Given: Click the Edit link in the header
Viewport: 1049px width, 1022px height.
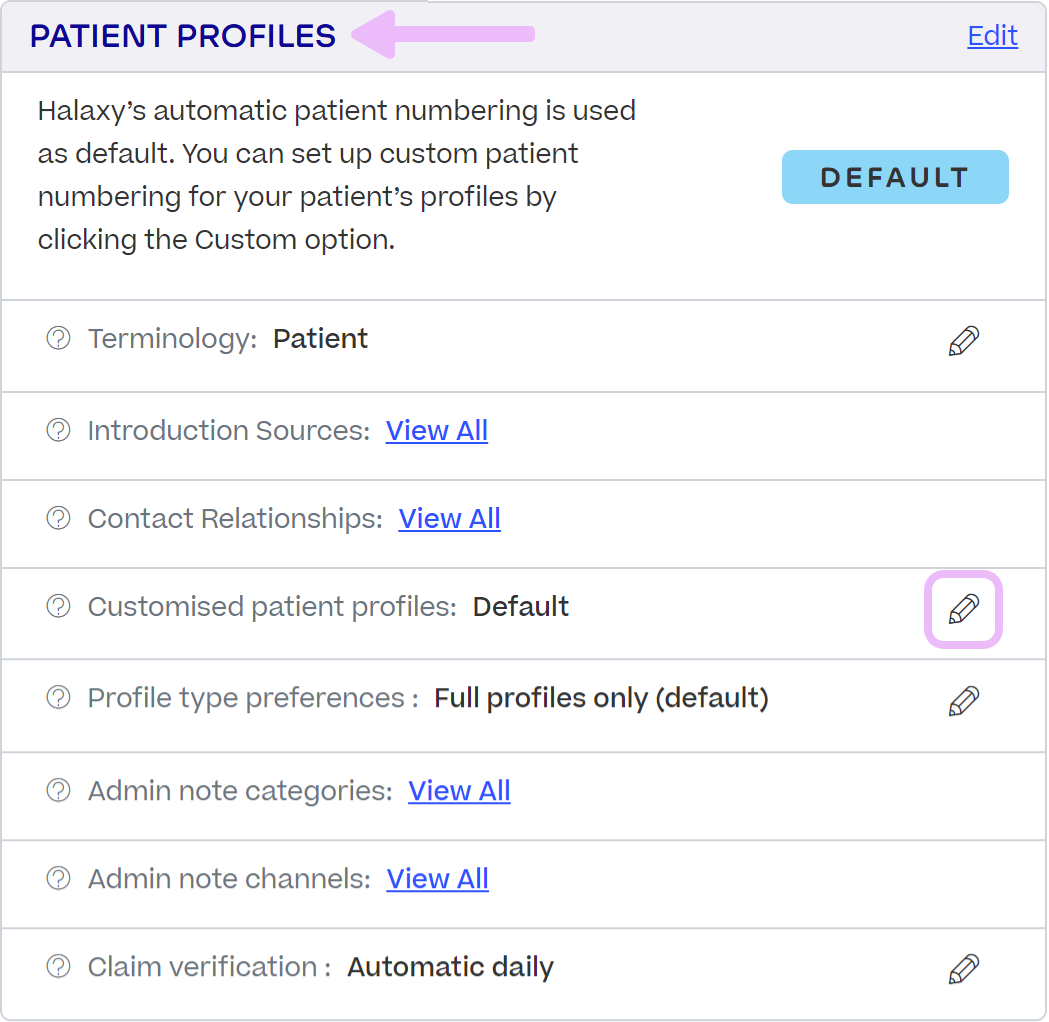Looking at the screenshot, I should (x=991, y=36).
